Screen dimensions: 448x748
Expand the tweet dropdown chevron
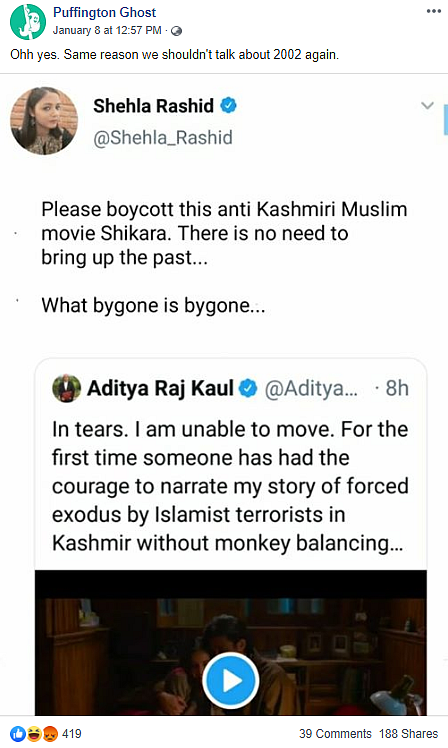pyautogui.click(x=427, y=106)
